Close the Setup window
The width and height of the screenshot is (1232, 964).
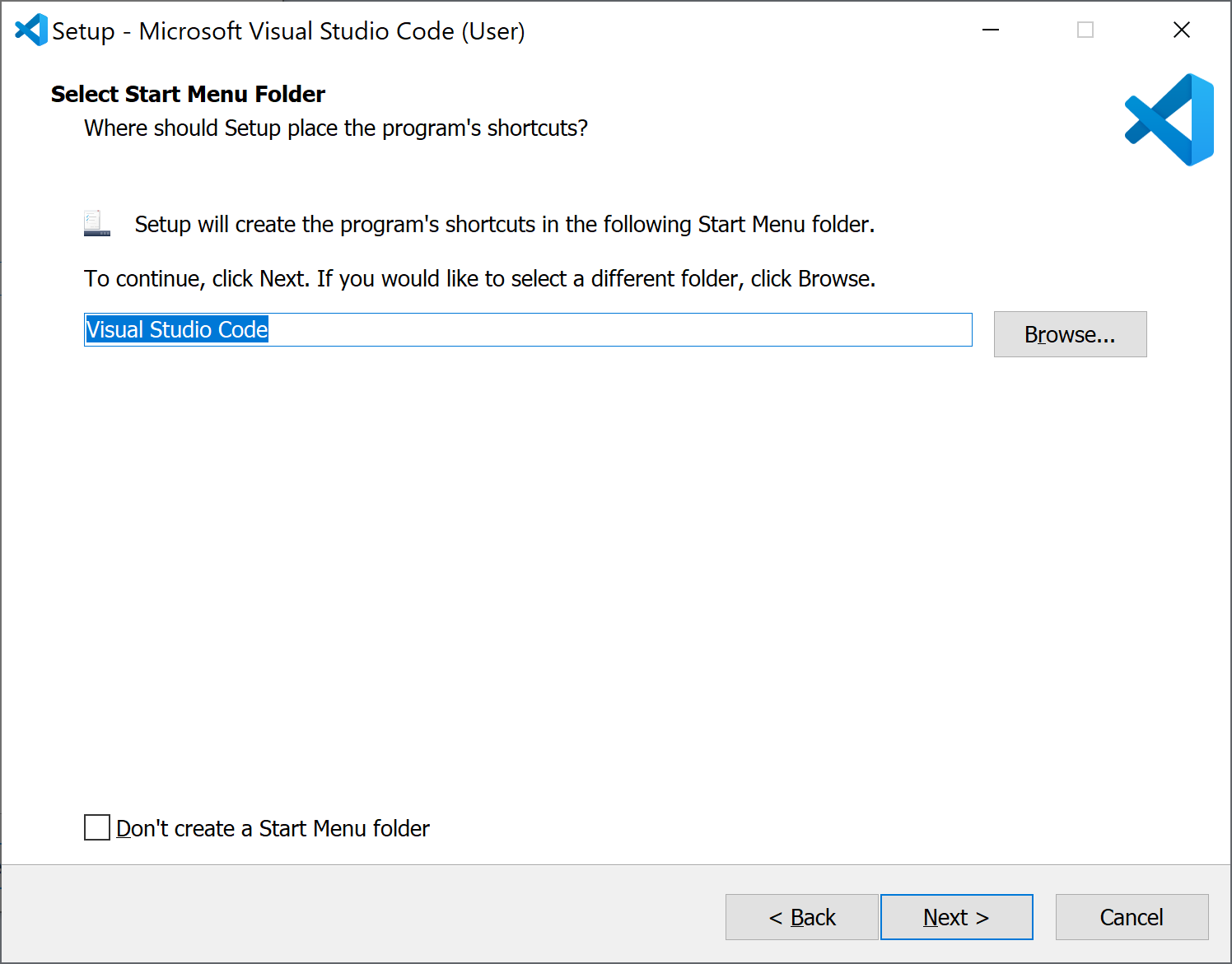[1181, 30]
